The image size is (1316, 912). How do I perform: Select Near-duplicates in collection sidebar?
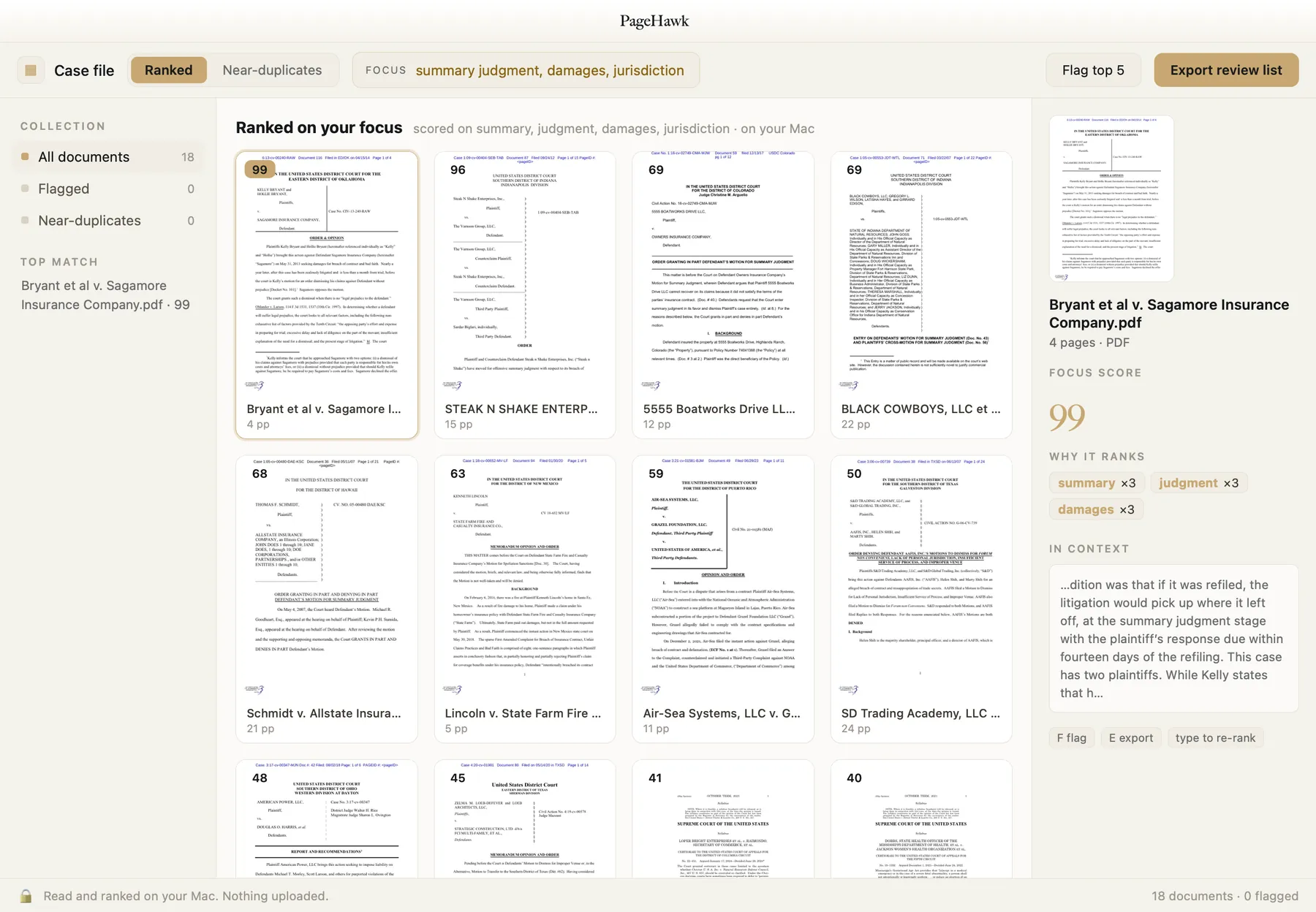108,221
